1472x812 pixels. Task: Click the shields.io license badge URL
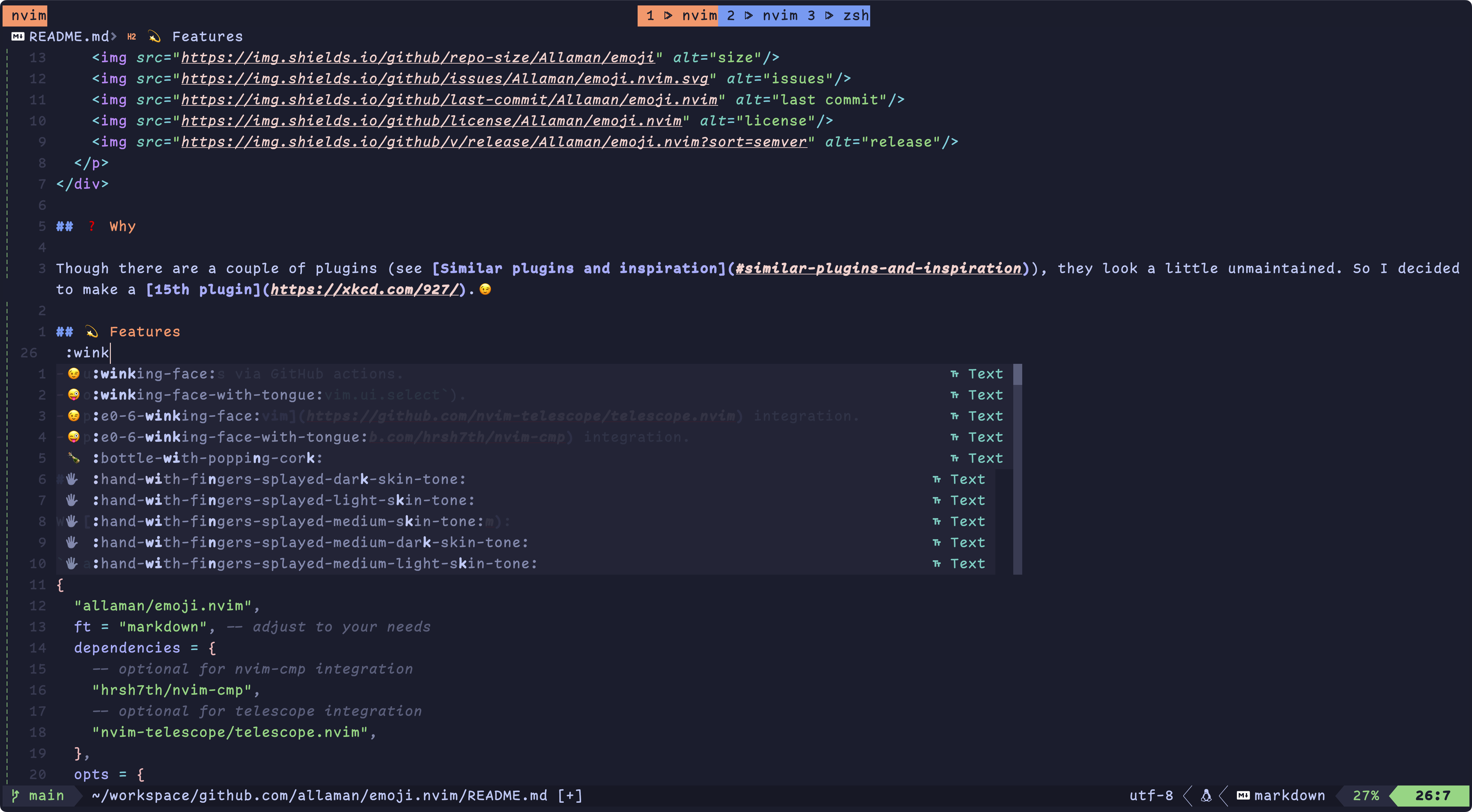click(431, 121)
